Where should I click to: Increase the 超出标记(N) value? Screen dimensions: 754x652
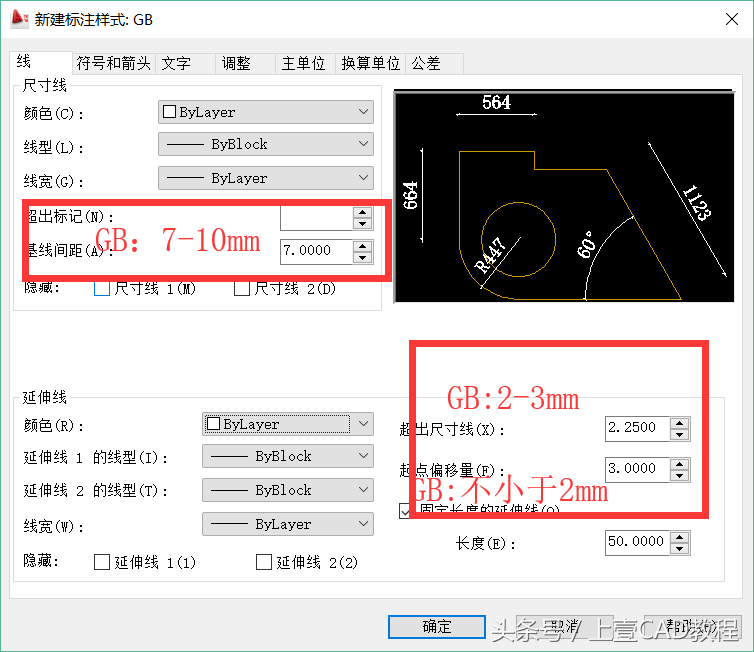363,212
